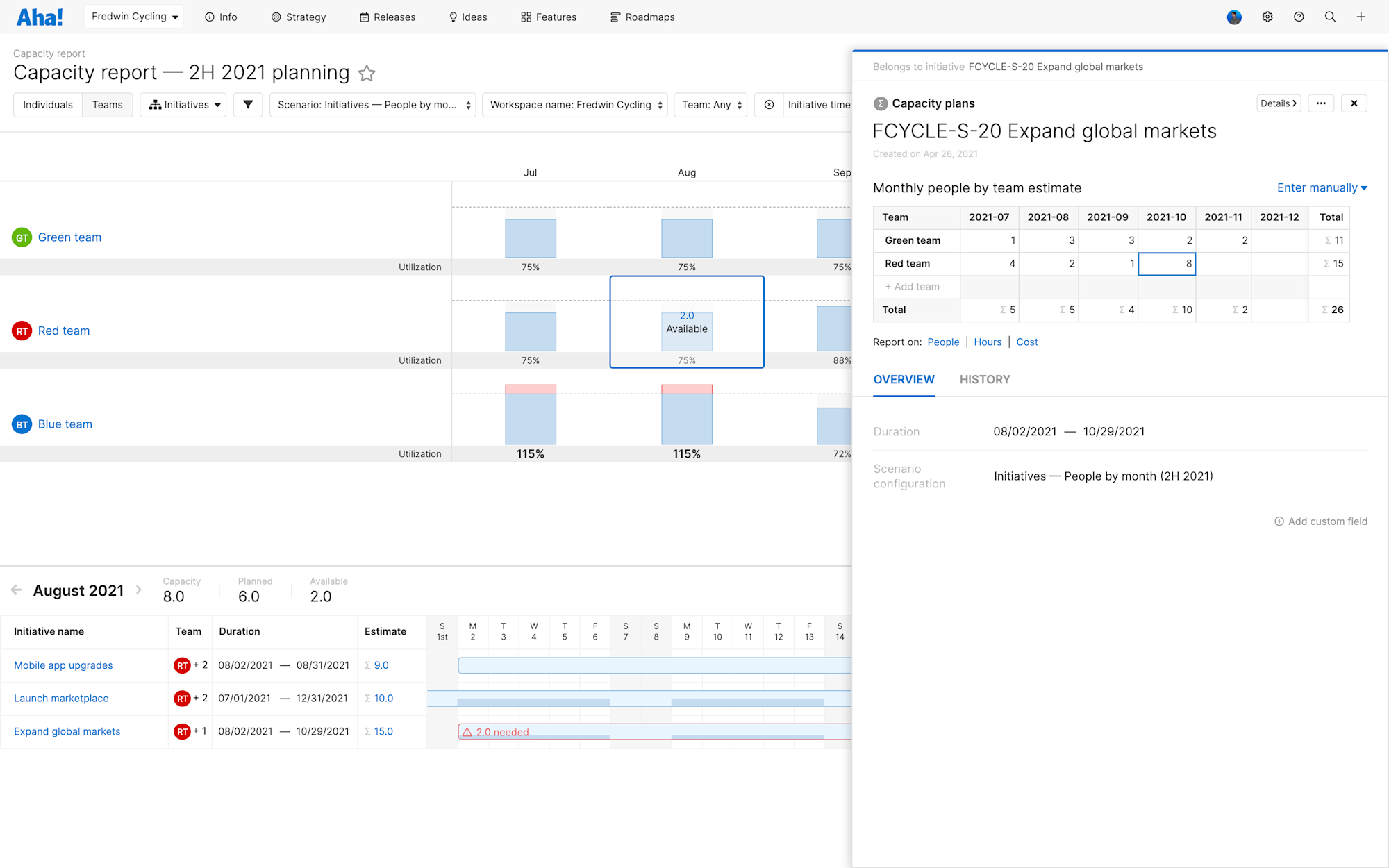Clear the Initiative time filter icon
Screen dimensions: 1389x868
coord(769,105)
